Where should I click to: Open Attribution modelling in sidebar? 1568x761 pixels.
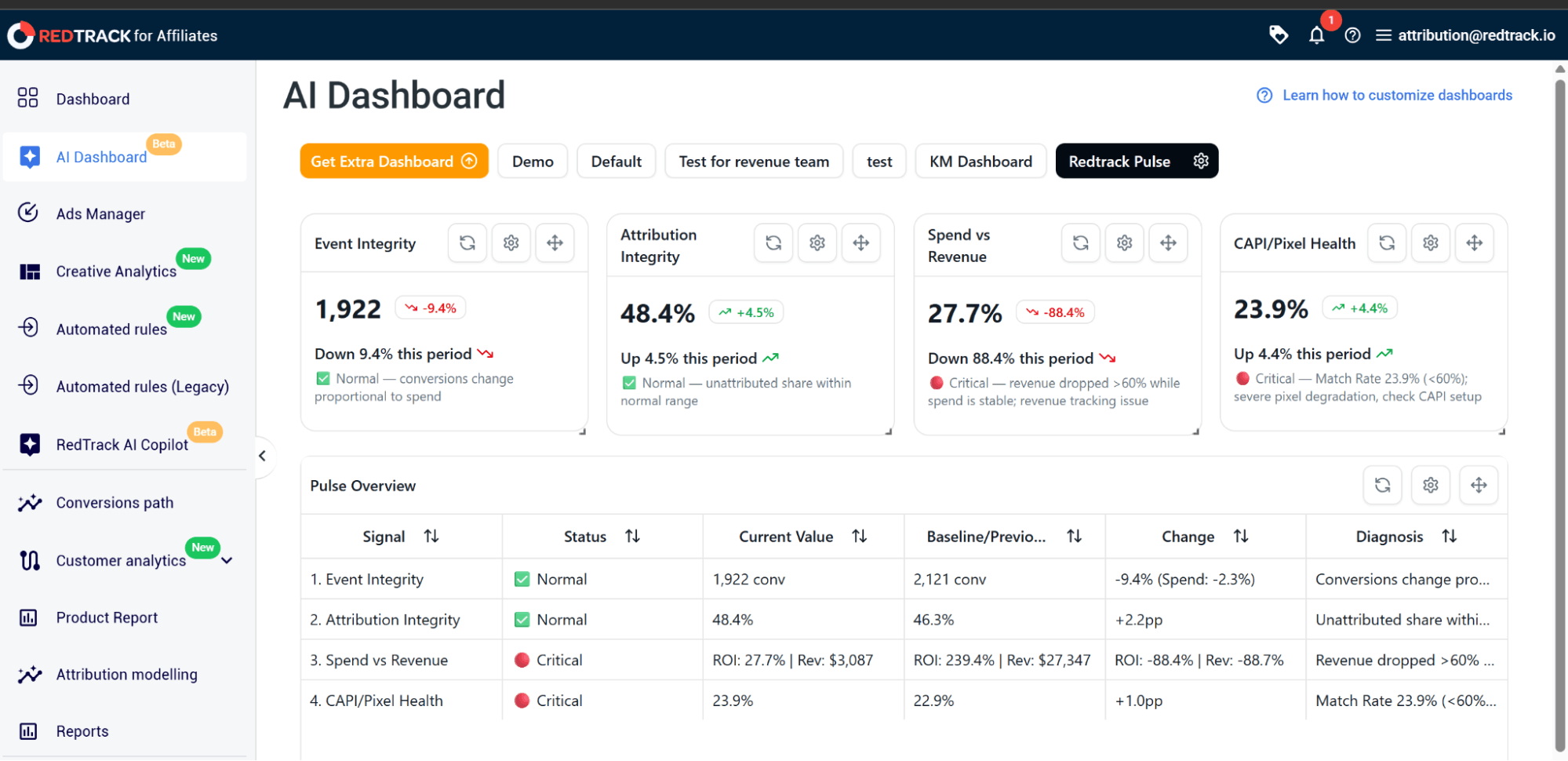tap(126, 675)
